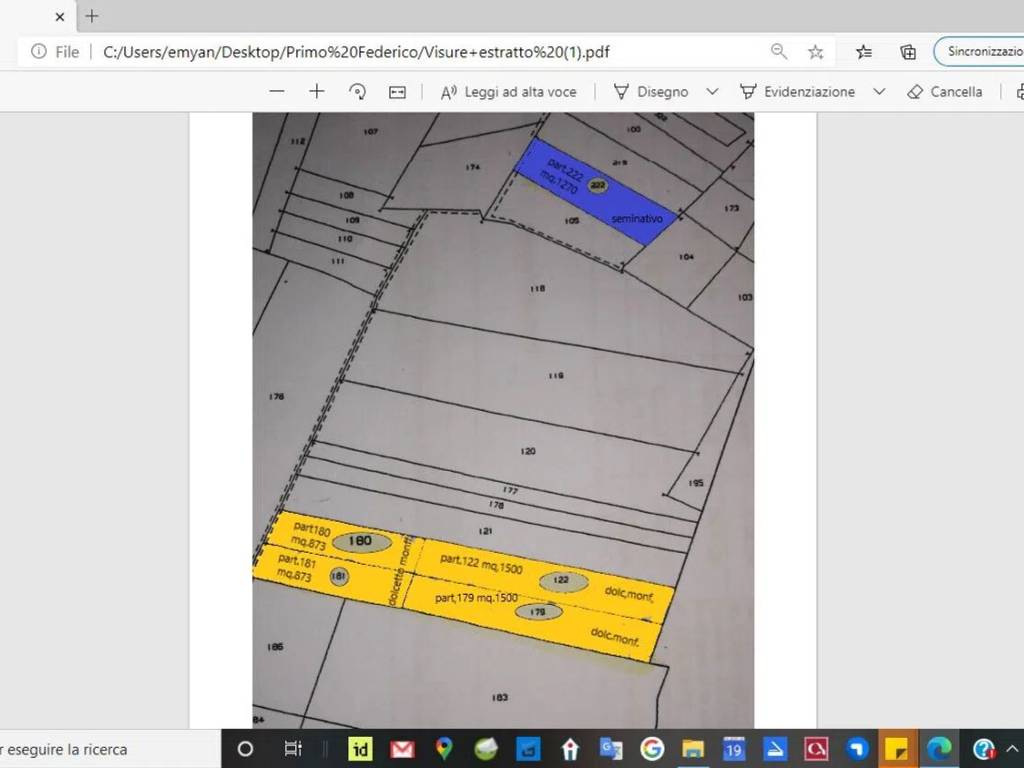Close the current browser tab
This screenshot has height=768, width=1024.
coord(60,17)
